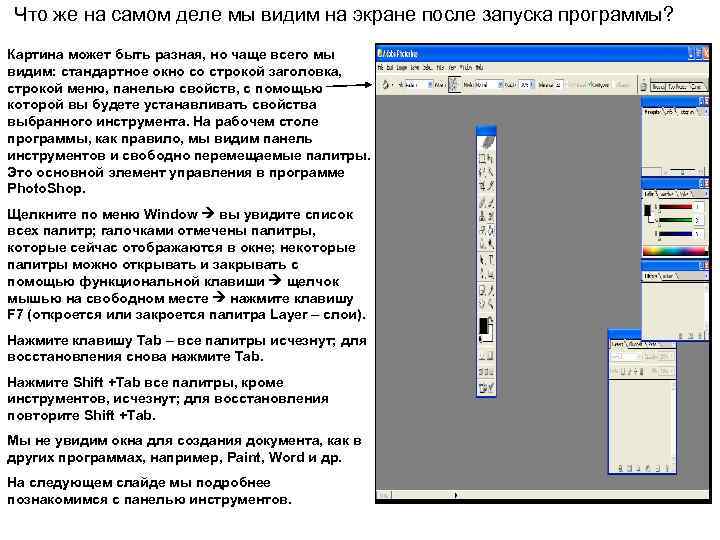This screenshot has height=540, width=720.
Task: Switch to the Swatches tab in Color palette
Action: tap(667, 194)
